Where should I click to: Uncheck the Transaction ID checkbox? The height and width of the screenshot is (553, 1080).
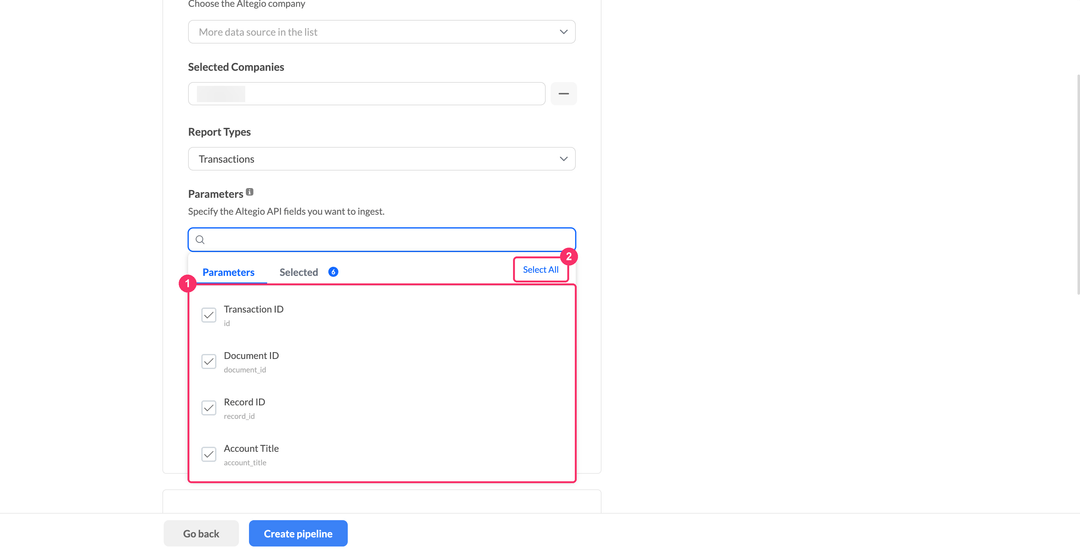click(209, 315)
